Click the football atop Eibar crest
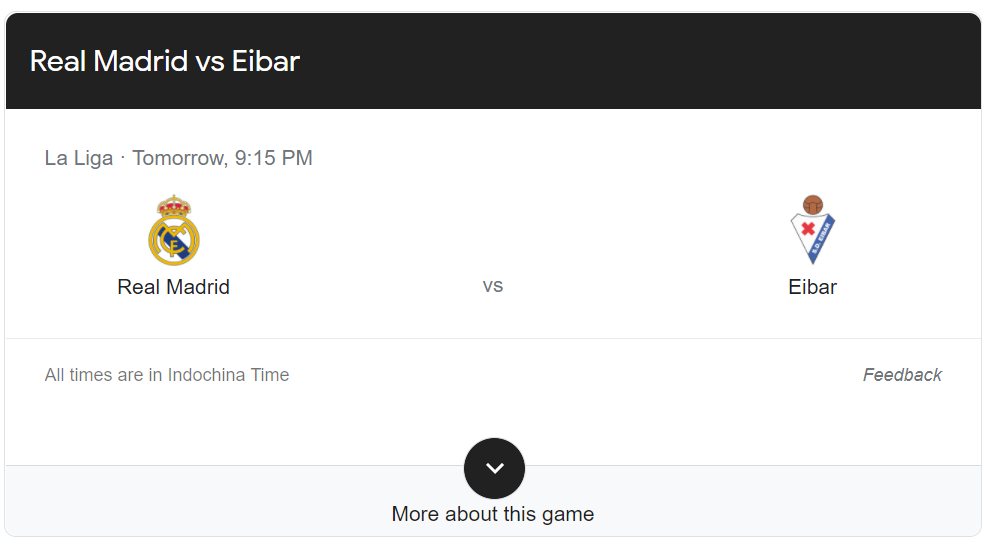 [813, 205]
